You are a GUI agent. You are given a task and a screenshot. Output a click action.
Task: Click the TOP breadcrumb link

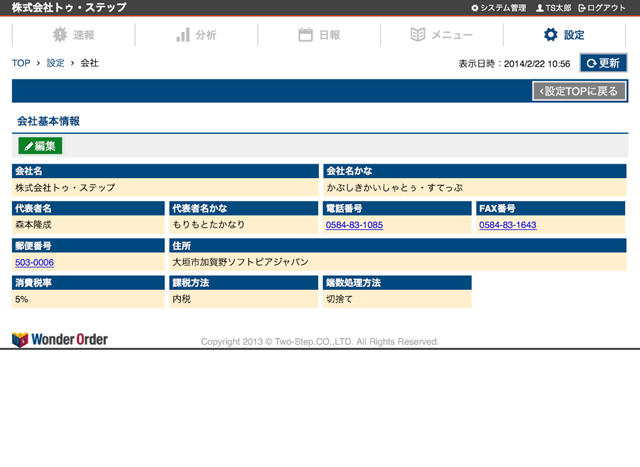tap(20, 63)
